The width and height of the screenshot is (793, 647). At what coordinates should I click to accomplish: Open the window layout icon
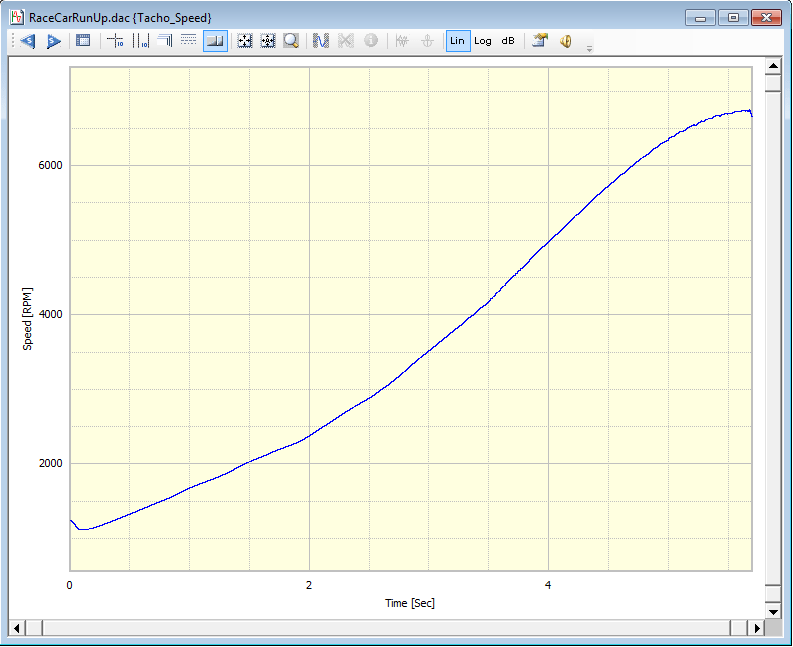[83, 41]
